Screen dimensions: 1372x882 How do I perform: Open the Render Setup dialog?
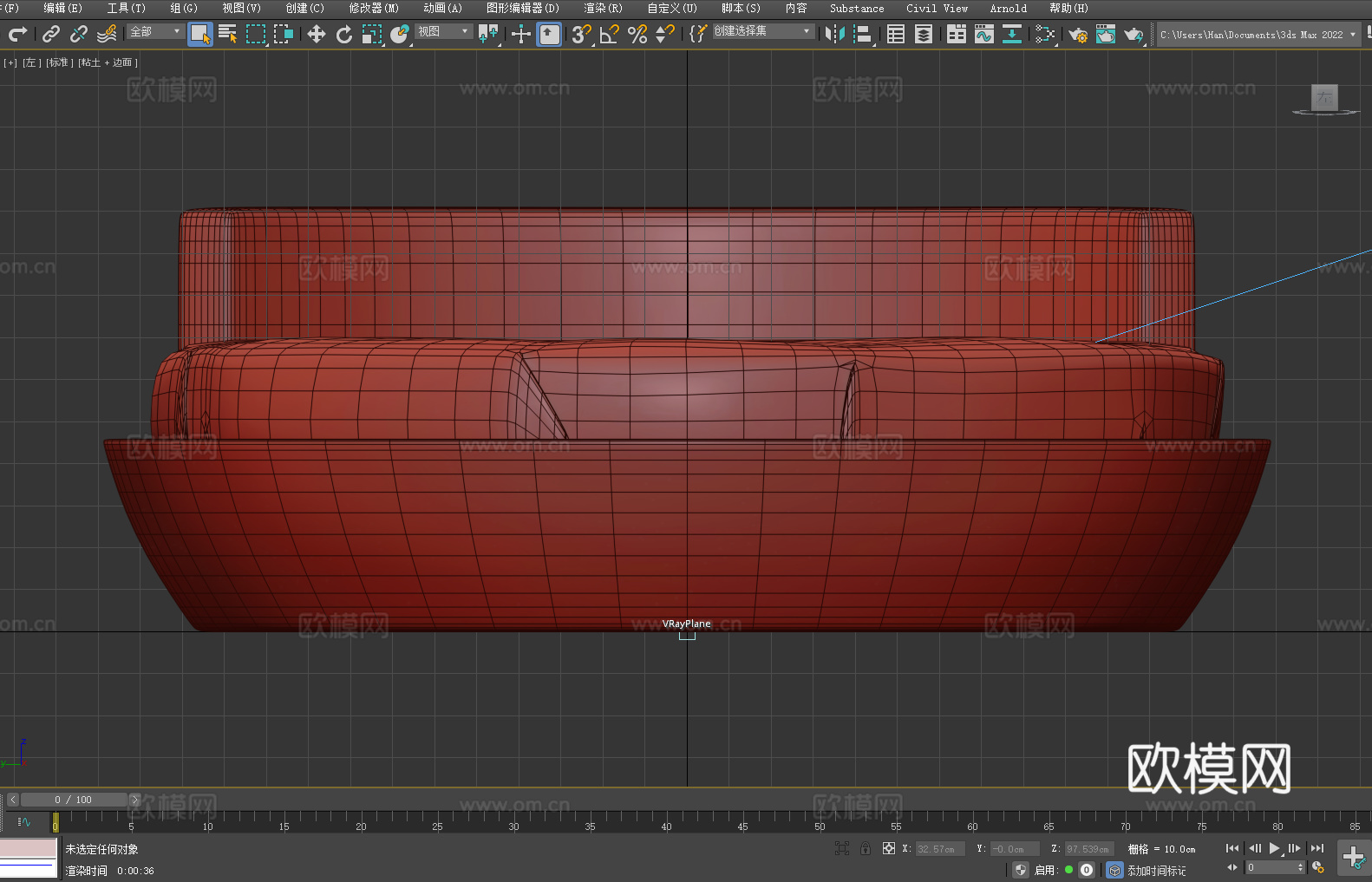tap(1077, 35)
